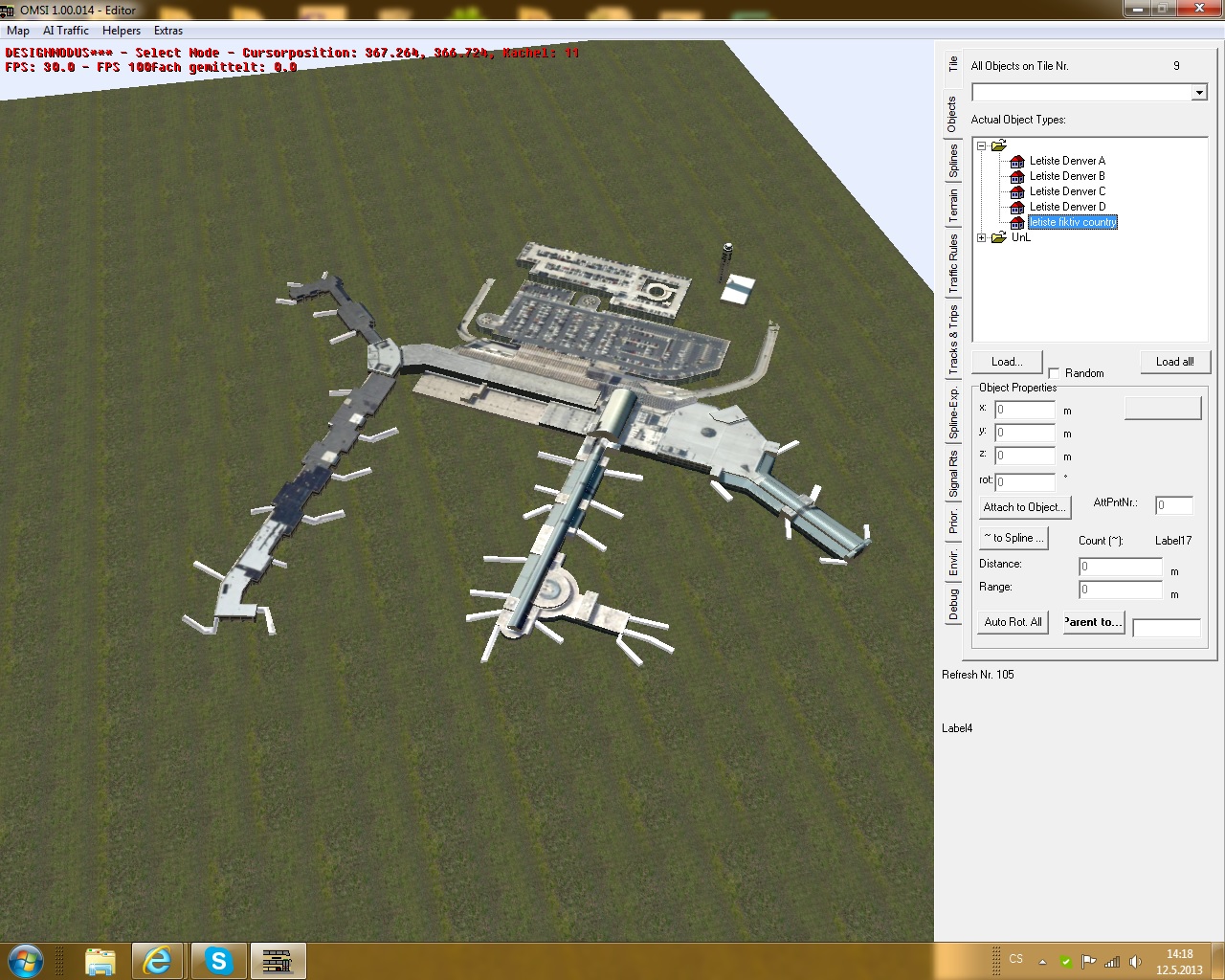Switch to the Terrain tab
Viewport: 1225px width, 980px height.
[x=953, y=206]
